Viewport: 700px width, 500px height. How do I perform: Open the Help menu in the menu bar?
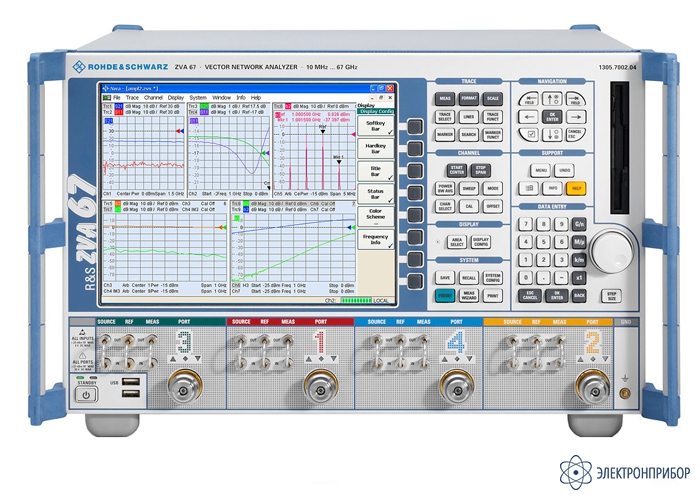(256, 97)
